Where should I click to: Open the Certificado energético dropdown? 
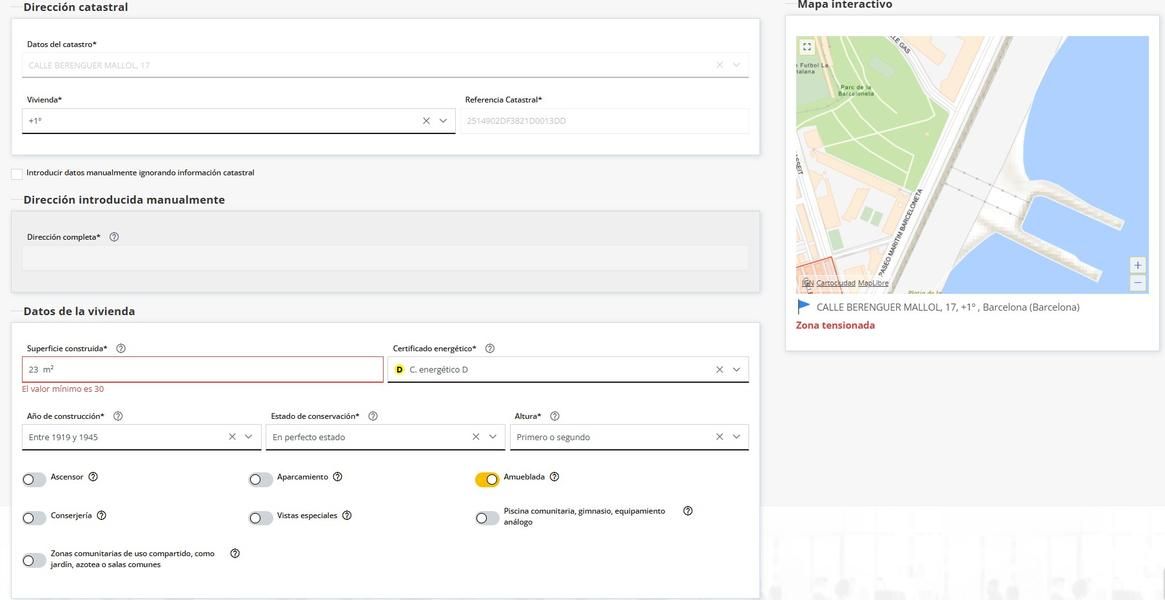click(736, 370)
